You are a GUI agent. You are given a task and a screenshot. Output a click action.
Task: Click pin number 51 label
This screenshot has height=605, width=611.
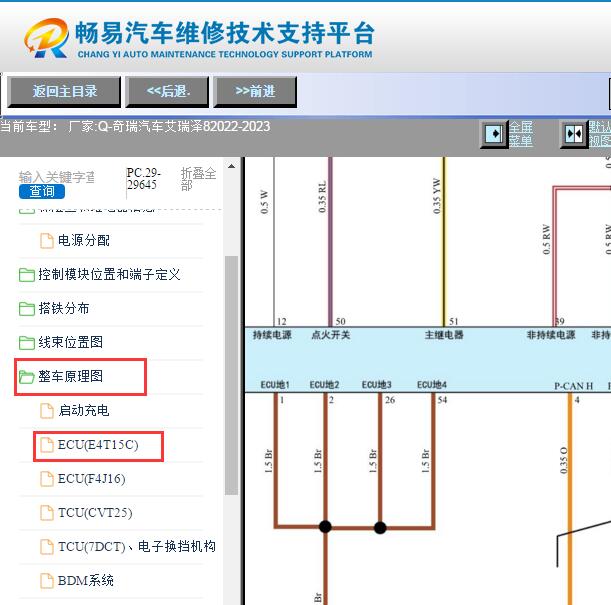pyautogui.click(x=454, y=321)
